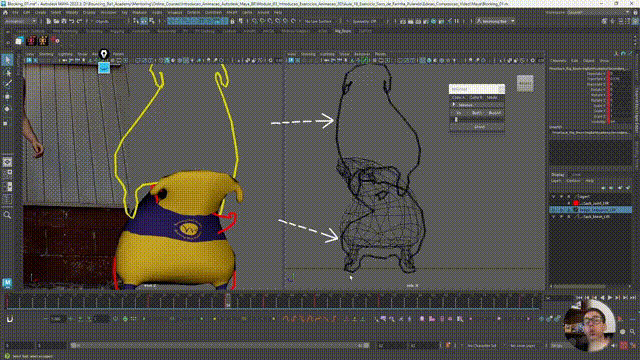Expand the Selection section in floating panel
The width and height of the screenshot is (640, 360).
click(454, 105)
